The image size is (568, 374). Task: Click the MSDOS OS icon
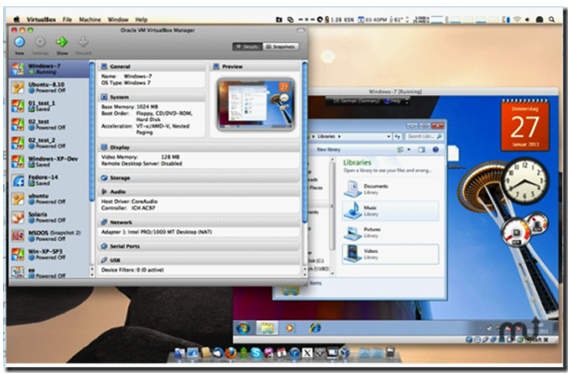click(18, 236)
